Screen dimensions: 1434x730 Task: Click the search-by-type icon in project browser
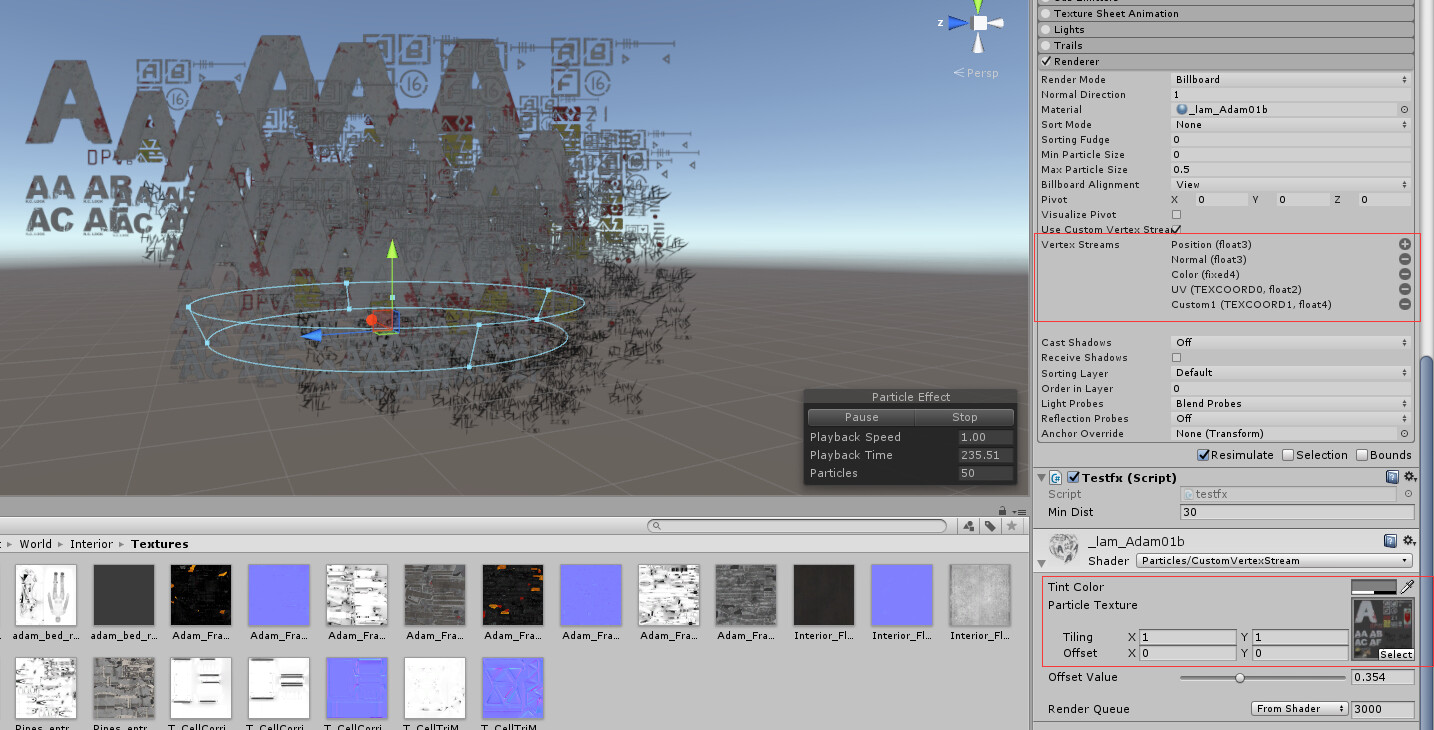968,524
